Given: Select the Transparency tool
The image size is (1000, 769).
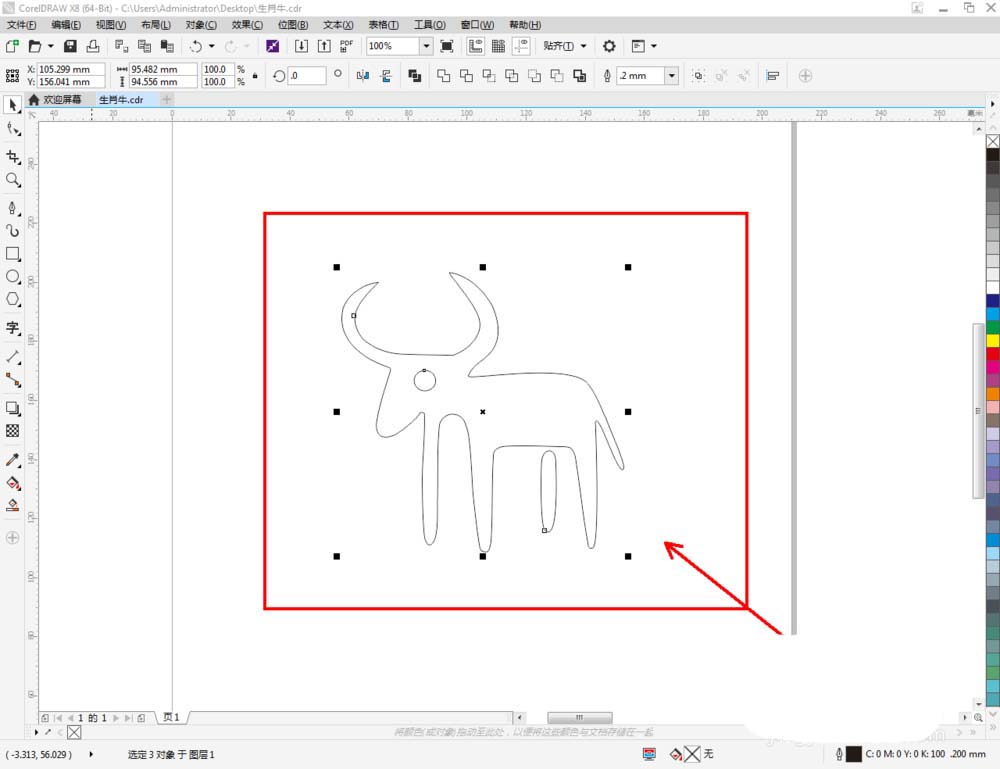Looking at the screenshot, I should (x=13, y=431).
